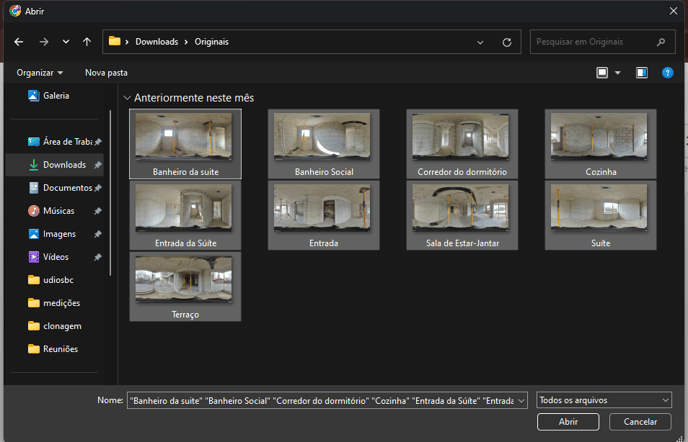The height and width of the screenshot is (442, 688).
Task: Click the Chrome icon in title bar
Action: tap(15, 11)
